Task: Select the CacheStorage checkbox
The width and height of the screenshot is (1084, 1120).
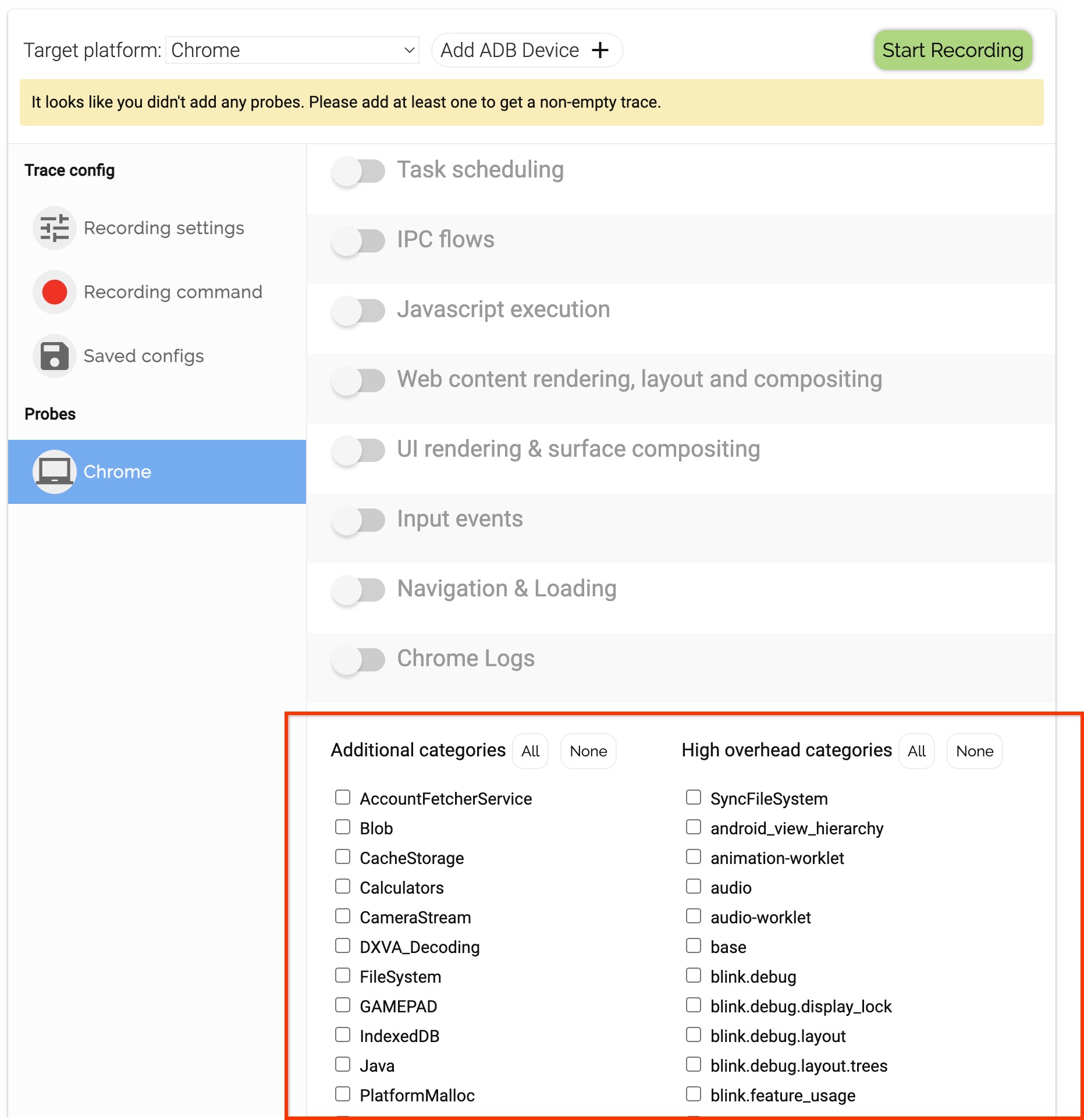Action: pos(343,857)
